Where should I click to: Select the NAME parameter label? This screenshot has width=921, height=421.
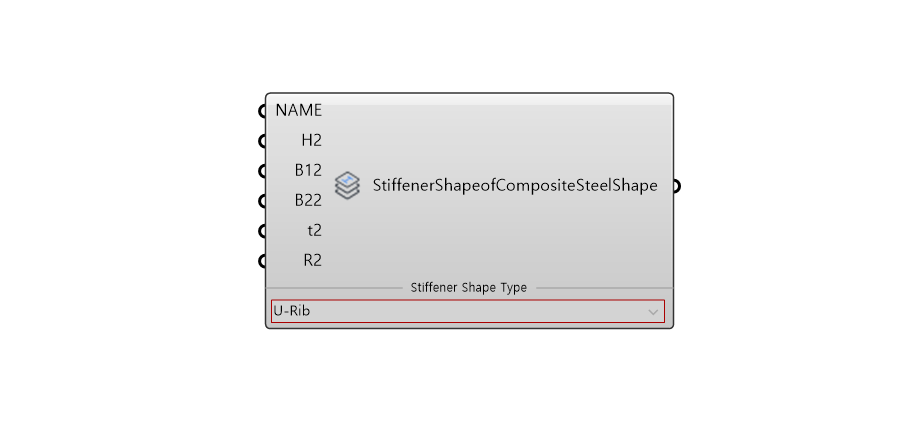point(298,110)
